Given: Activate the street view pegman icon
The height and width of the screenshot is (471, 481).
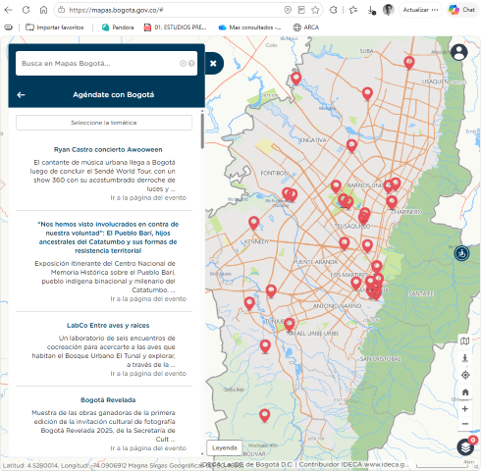Looking at the screenshot, I should 465,358.
